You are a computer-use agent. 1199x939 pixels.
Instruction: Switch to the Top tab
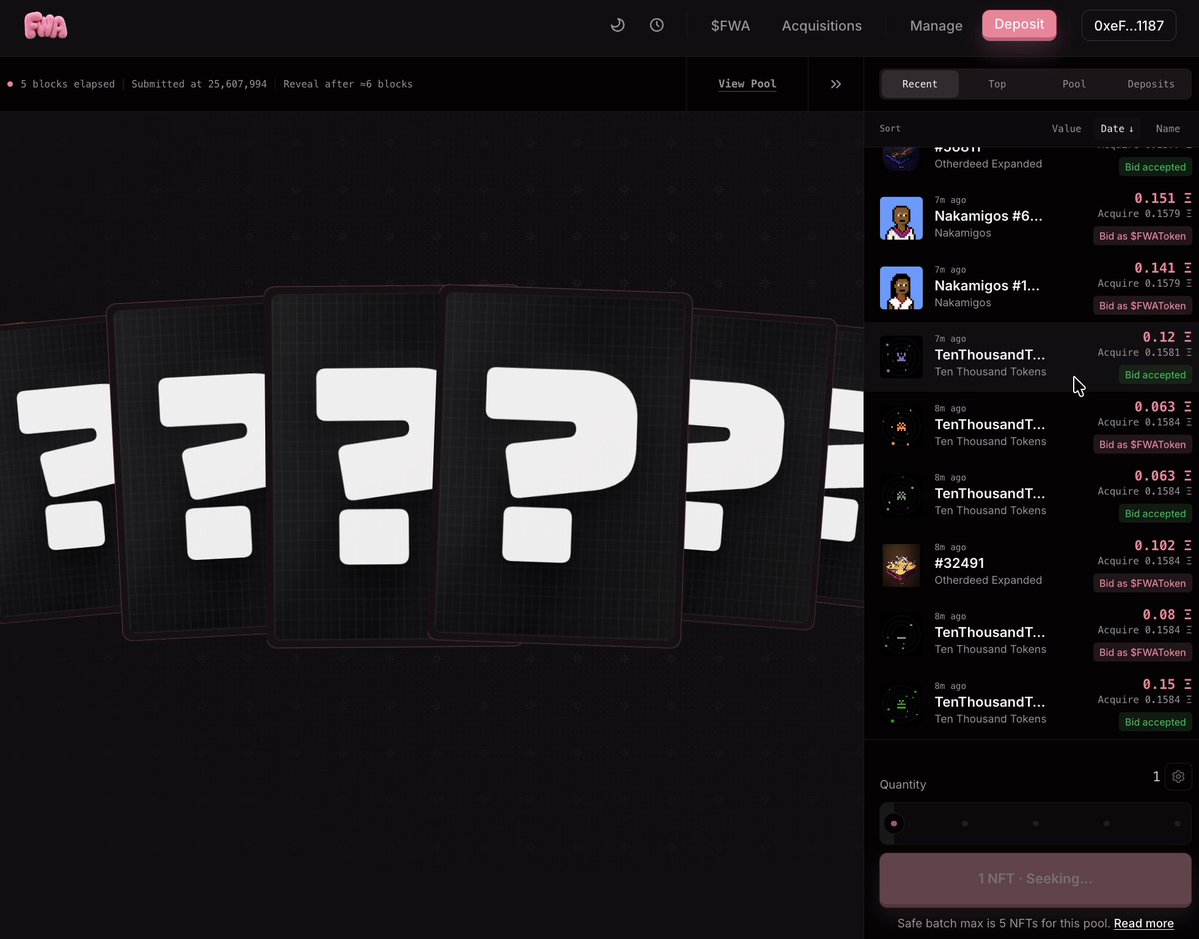point(996,84)
